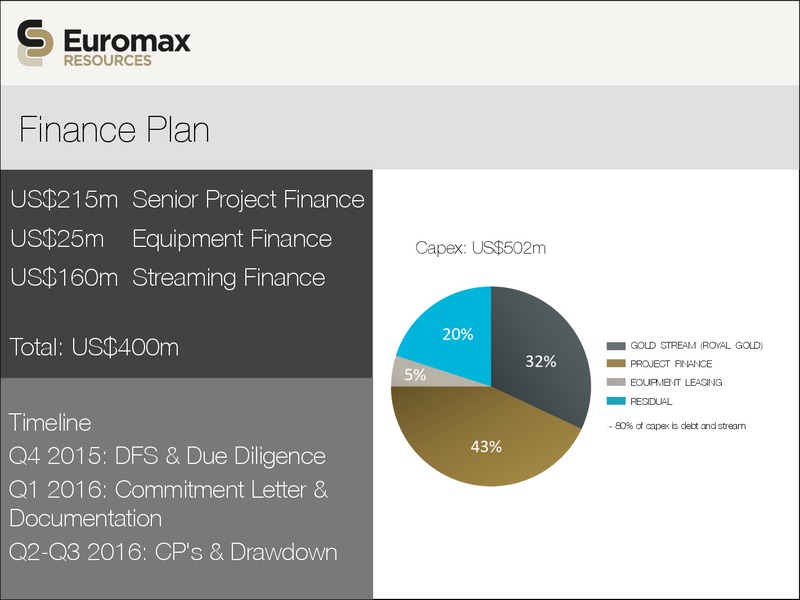Screen dimensions: 800x600
Task: Click the RESIDUAL legend label
Action: pos(652,402)
